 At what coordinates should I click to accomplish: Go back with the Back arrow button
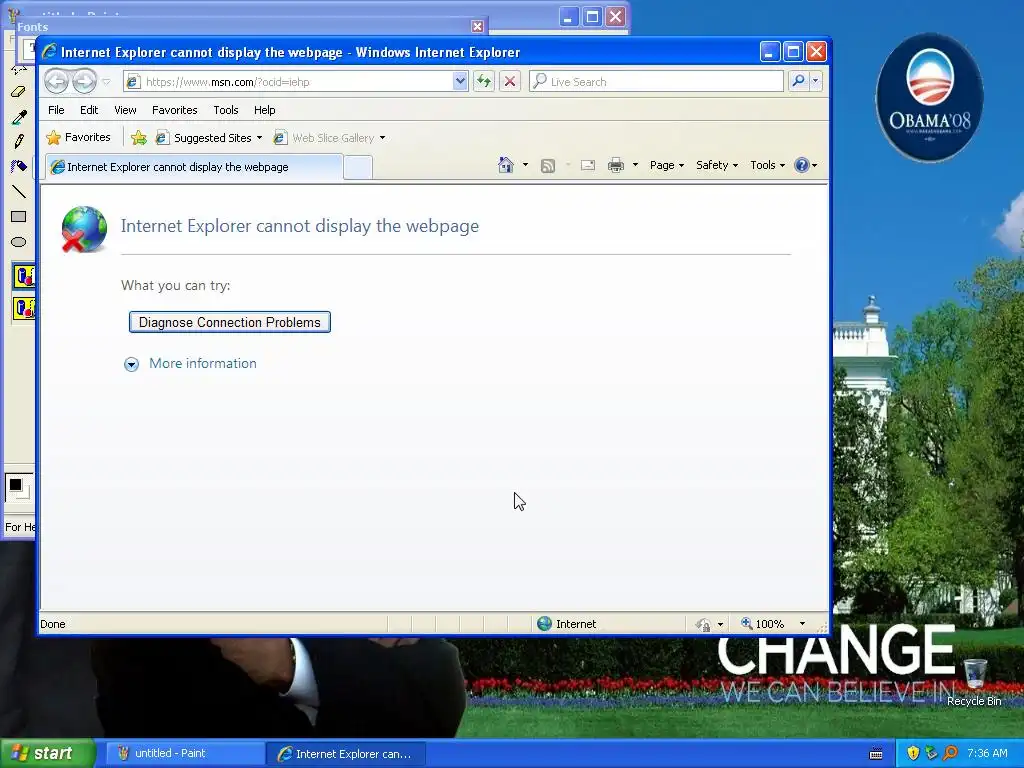[x=57, y=82]
